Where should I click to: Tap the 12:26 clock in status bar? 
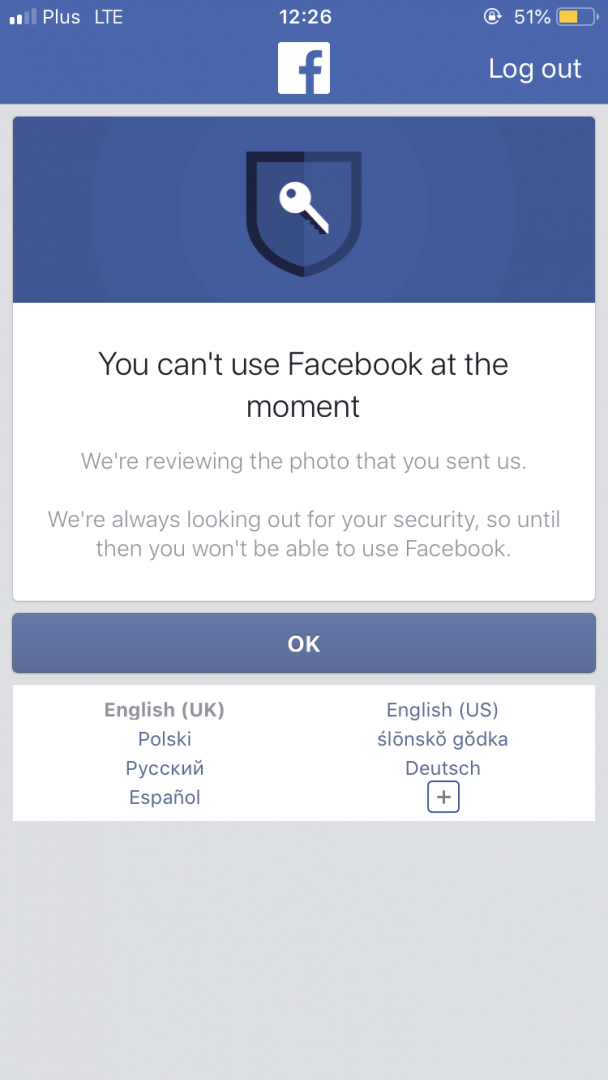304,17
